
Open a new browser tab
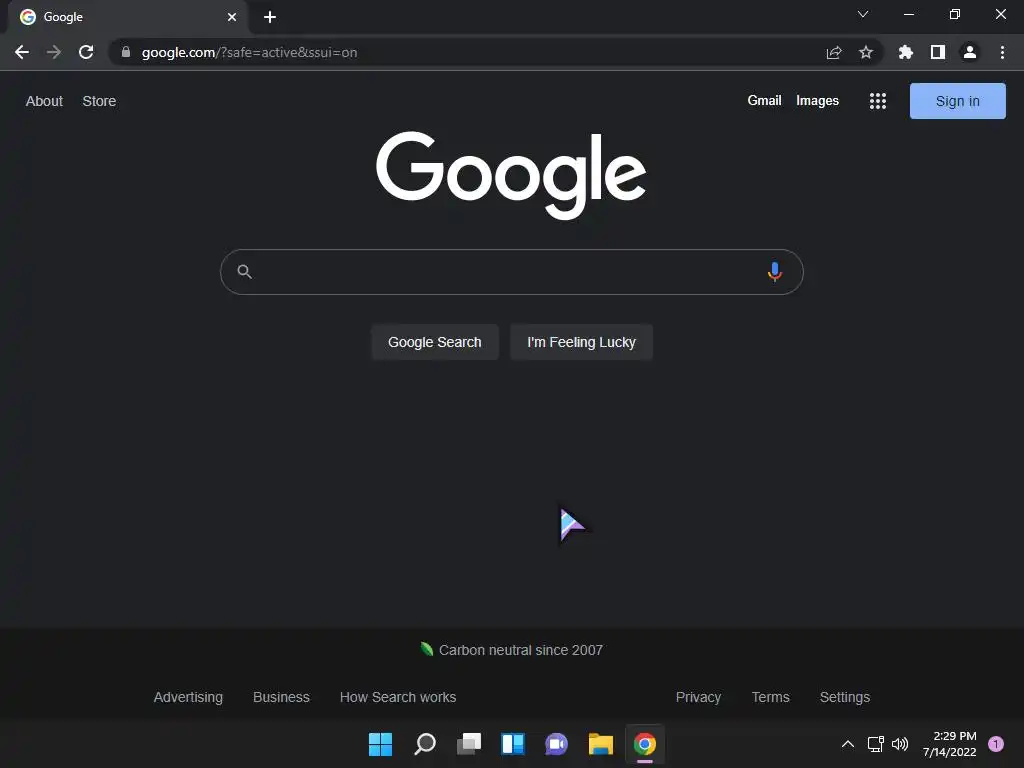point(270,17)
